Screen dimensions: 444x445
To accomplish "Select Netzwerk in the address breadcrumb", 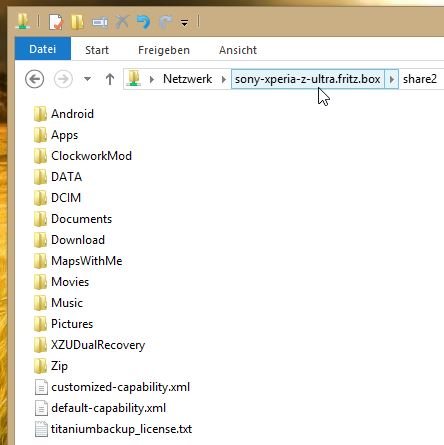I will [188, 79].
